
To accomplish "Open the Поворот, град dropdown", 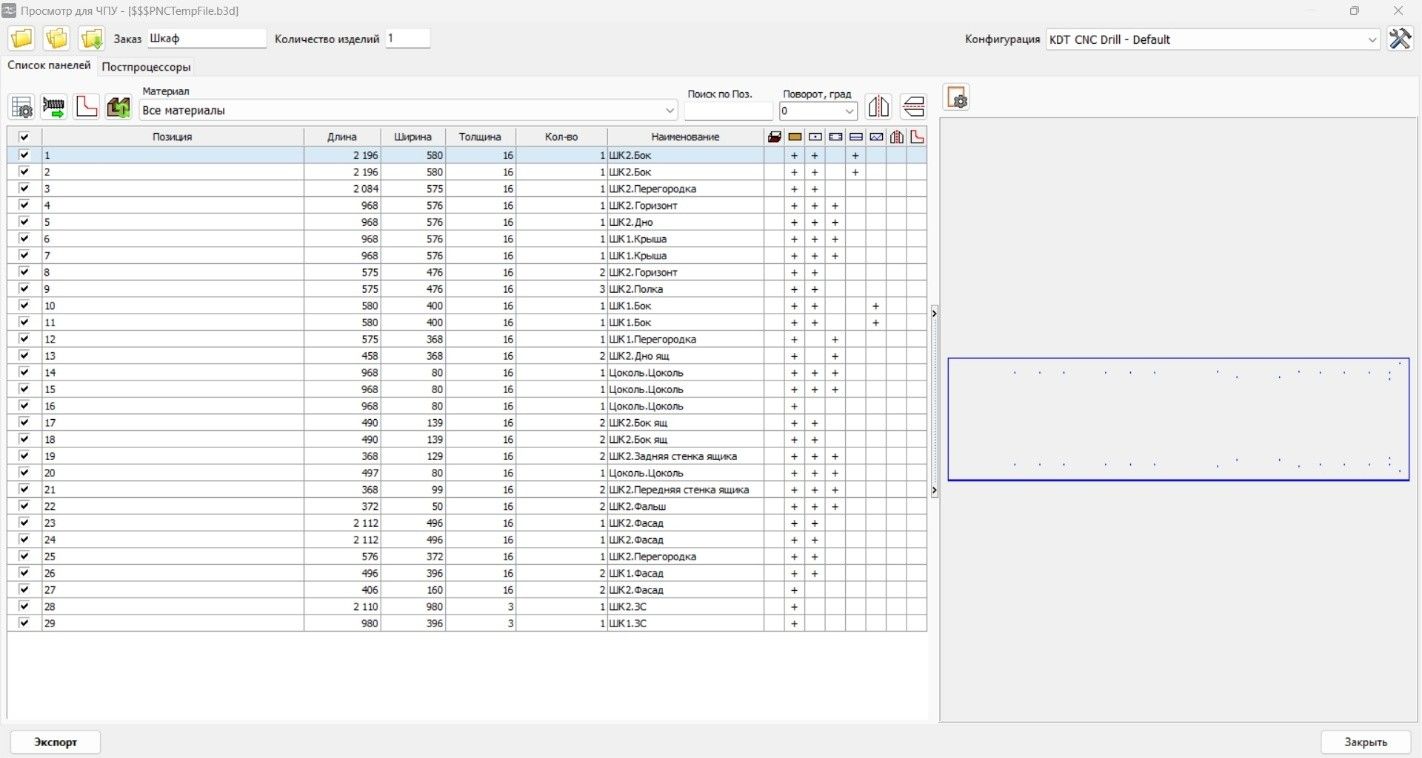I will [x=849, y=111].
